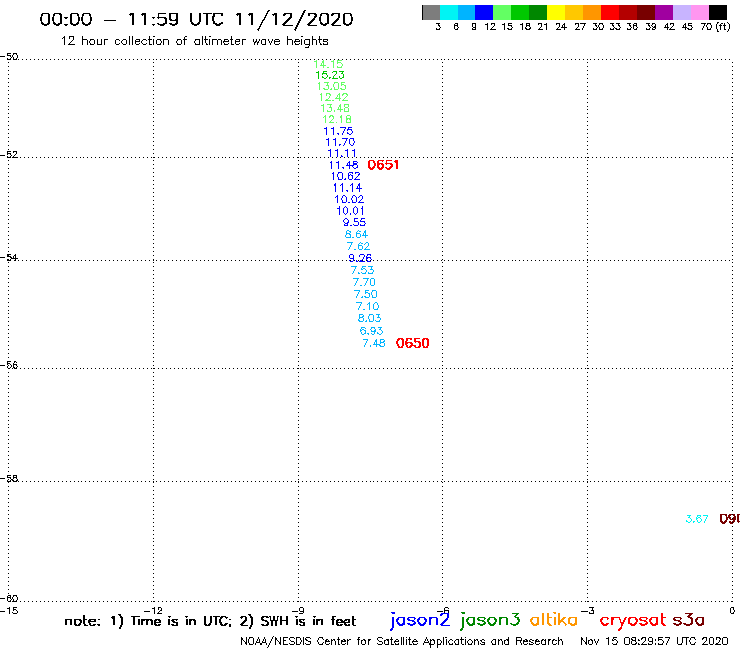Image resolution: width=740 pixels, height=650 pixels.
Task: Click the -54 latitude axis label
Action: tap(9, 258)
